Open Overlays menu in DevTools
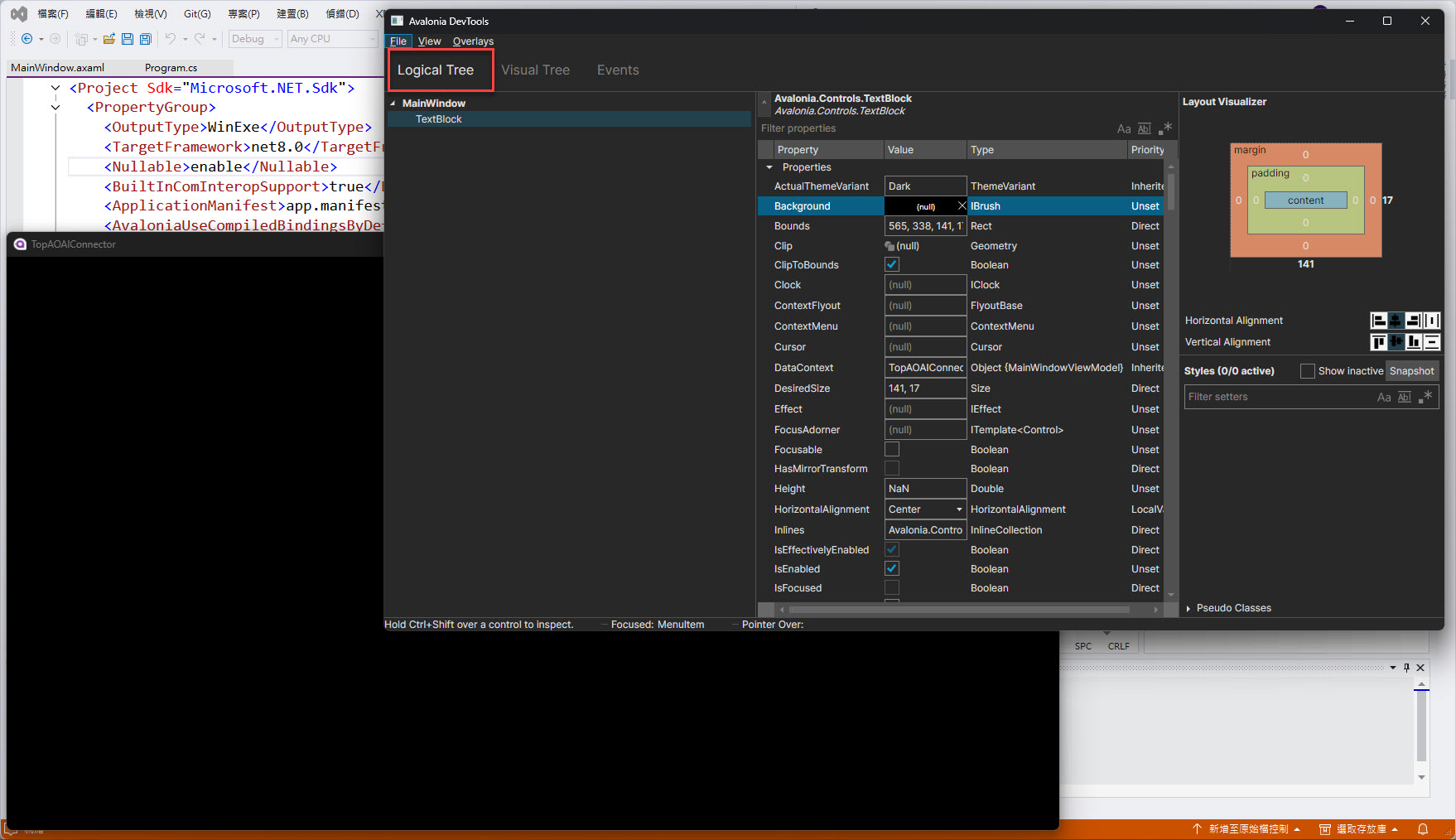The width and height of the screenshot is (1456, 840). 473,41
